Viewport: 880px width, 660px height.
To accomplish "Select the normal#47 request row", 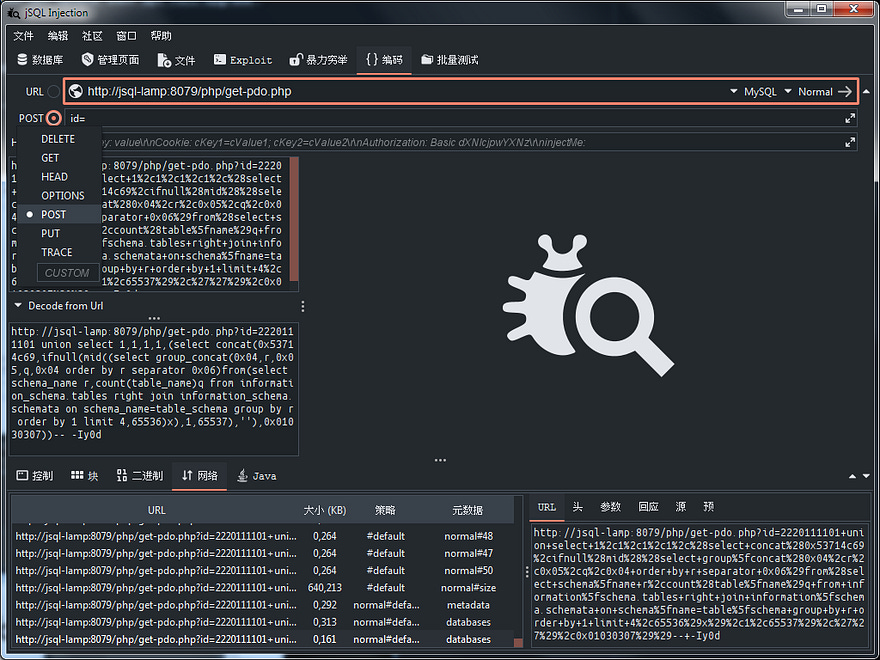I will pyautogui.click(x=263, y=553).
